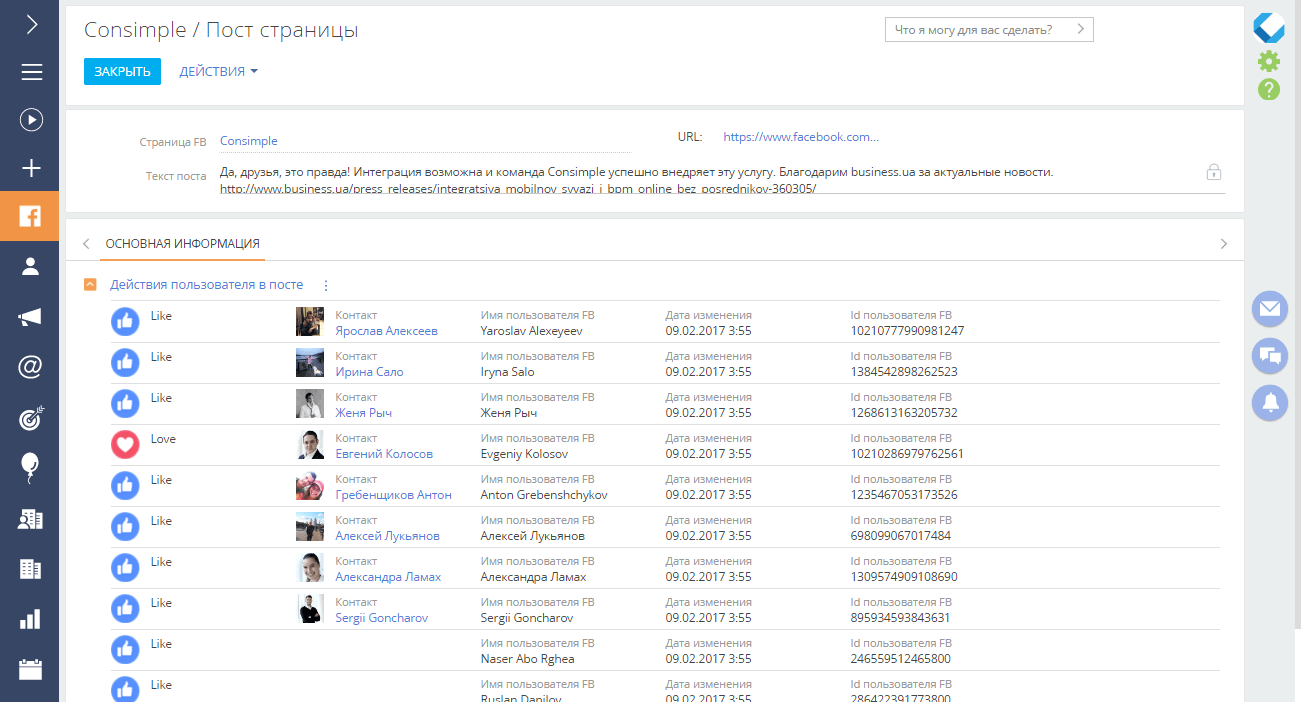This screenshot has width=1301, height=702.
Task: Click the blue bpm'online logo icon
Action: coord(1269,27)
